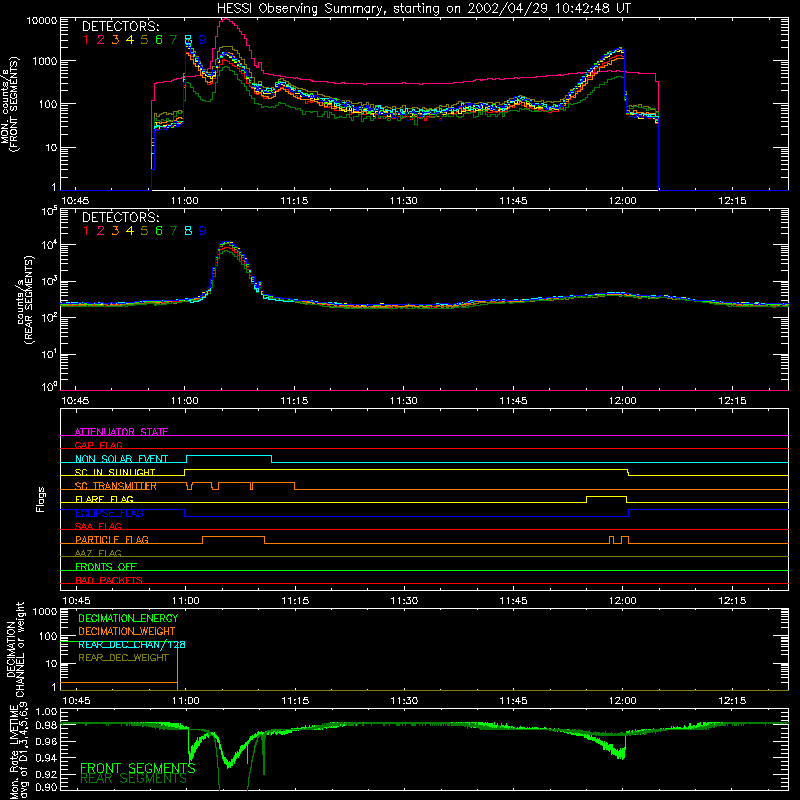Click detector 6 in front segments legend
800x800 pixels.
pyautogui.click(x=159, y=40)
